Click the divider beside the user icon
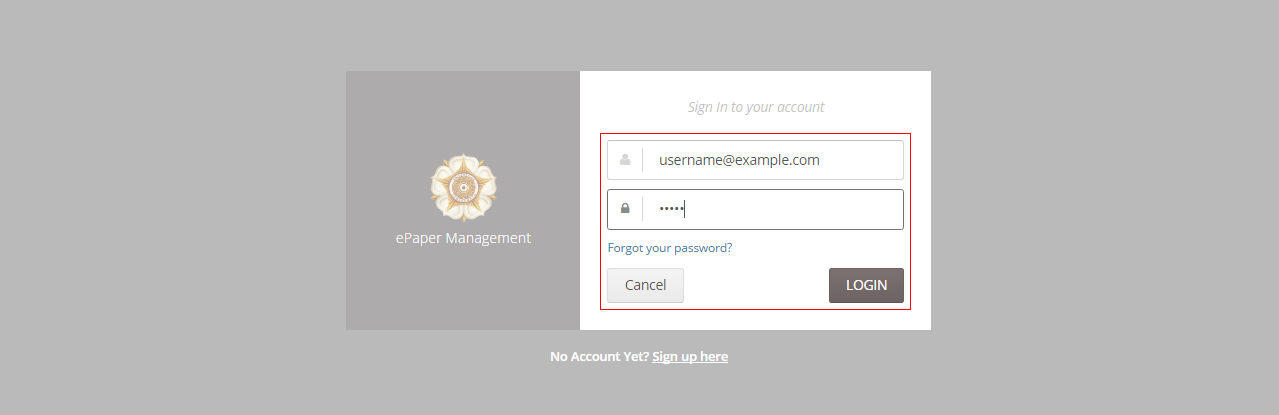1279x415 pixels. tap(643, 160)
